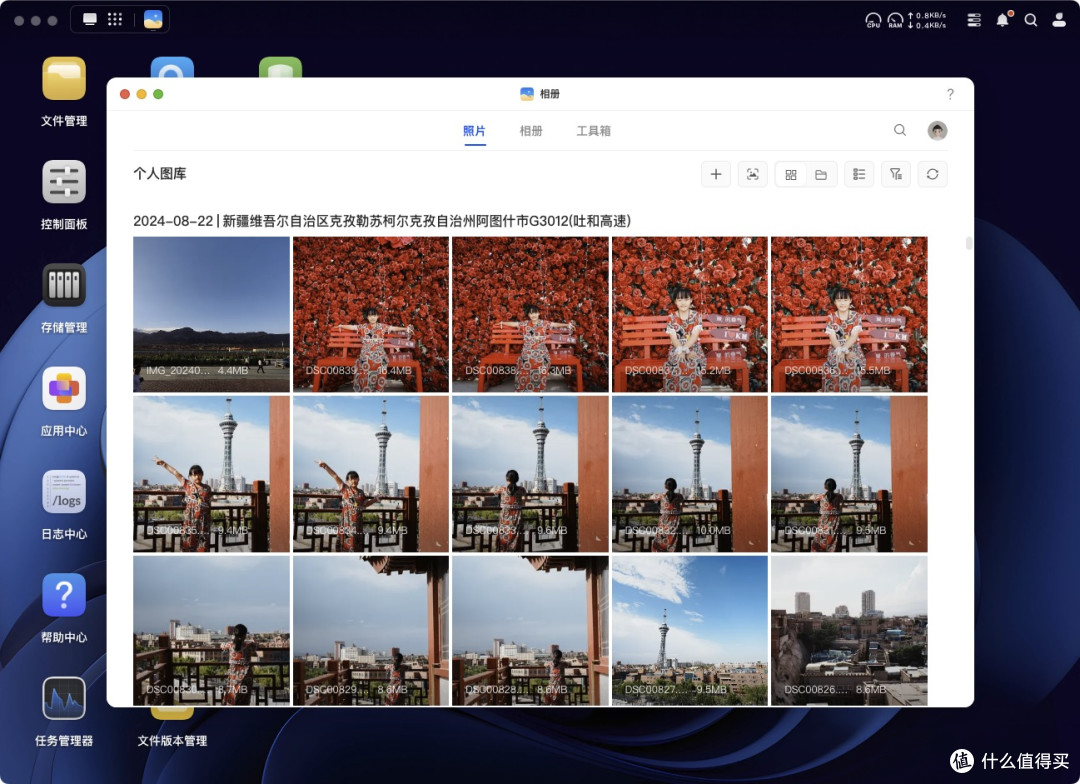
Task: Click the desktop view icon in top bar
Action: coord(90,19)
